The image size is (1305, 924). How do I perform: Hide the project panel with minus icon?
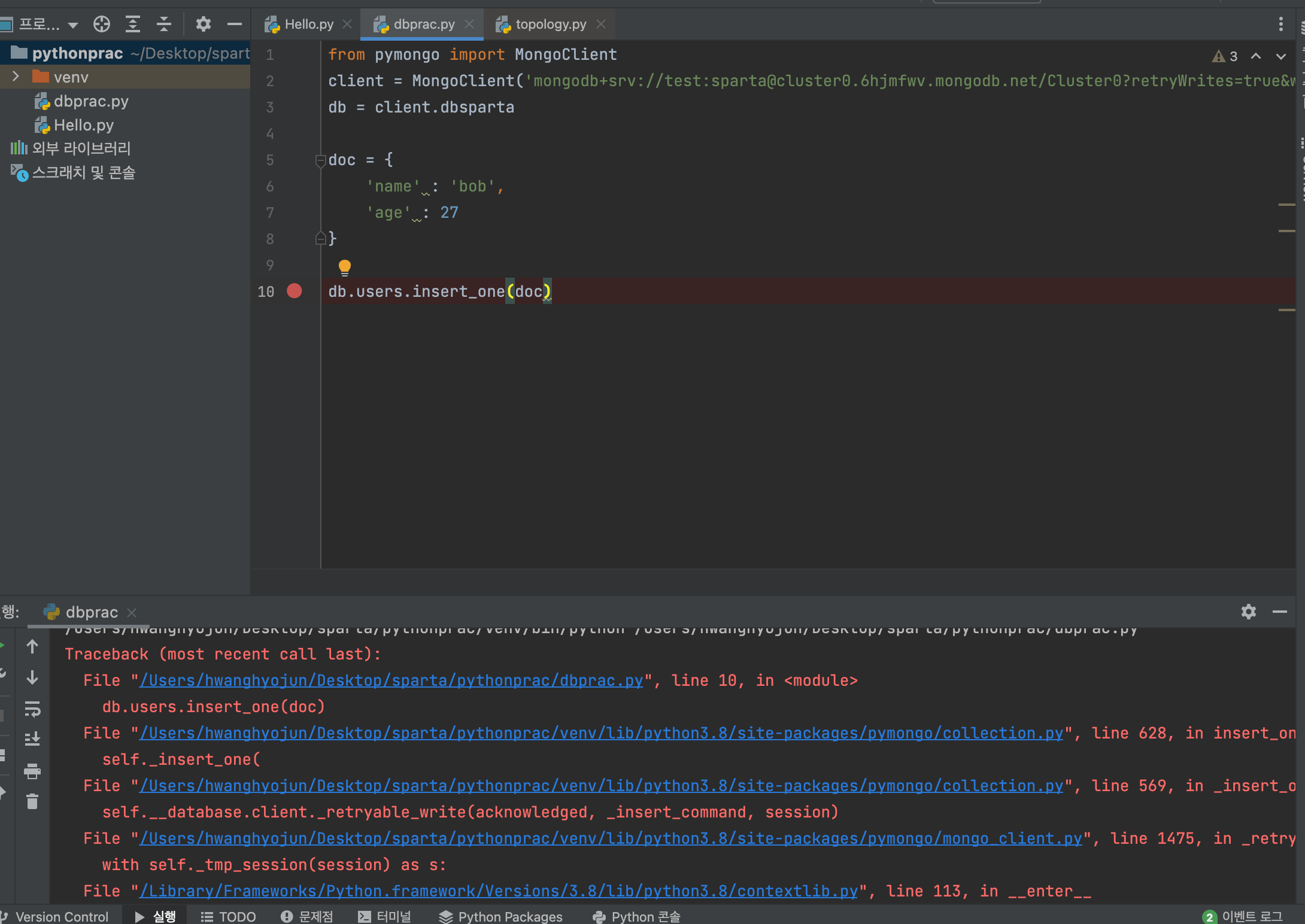point(235,24)
